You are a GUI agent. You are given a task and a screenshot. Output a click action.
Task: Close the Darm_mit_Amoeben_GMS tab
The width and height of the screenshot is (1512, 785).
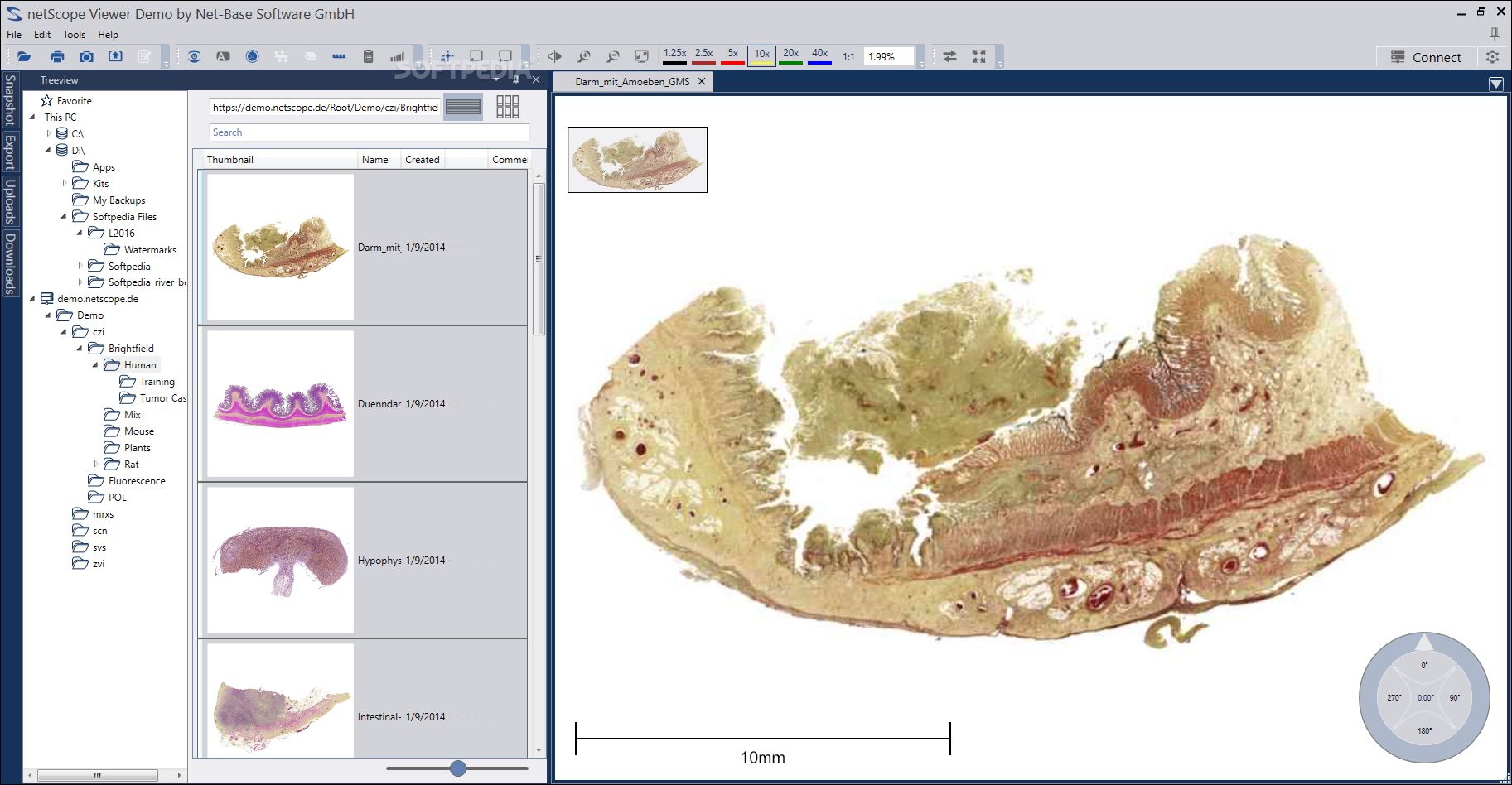tap(702, 81)
